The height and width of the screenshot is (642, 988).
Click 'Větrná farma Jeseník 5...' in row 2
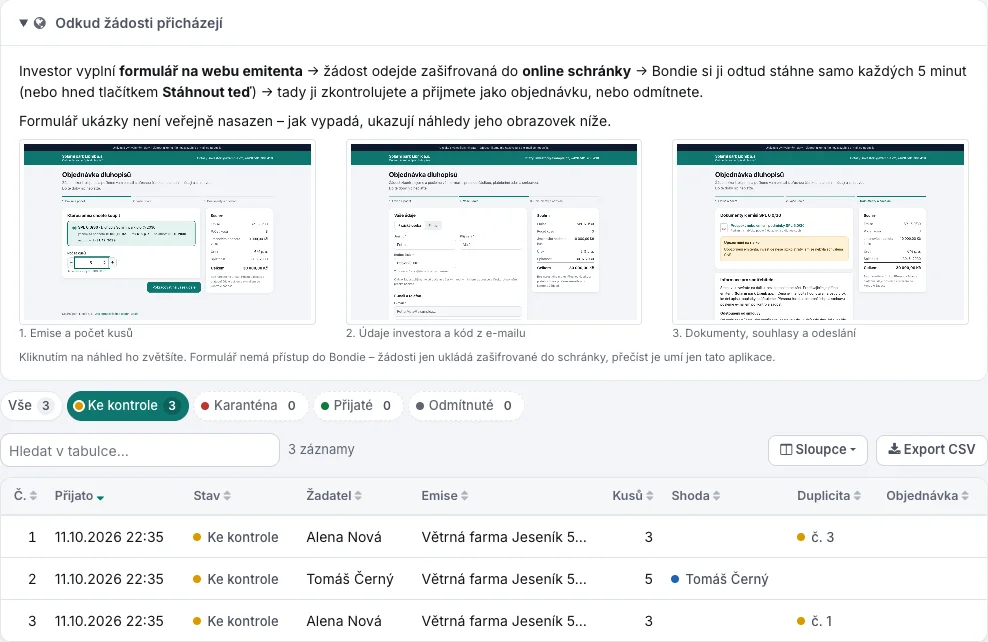504,579
